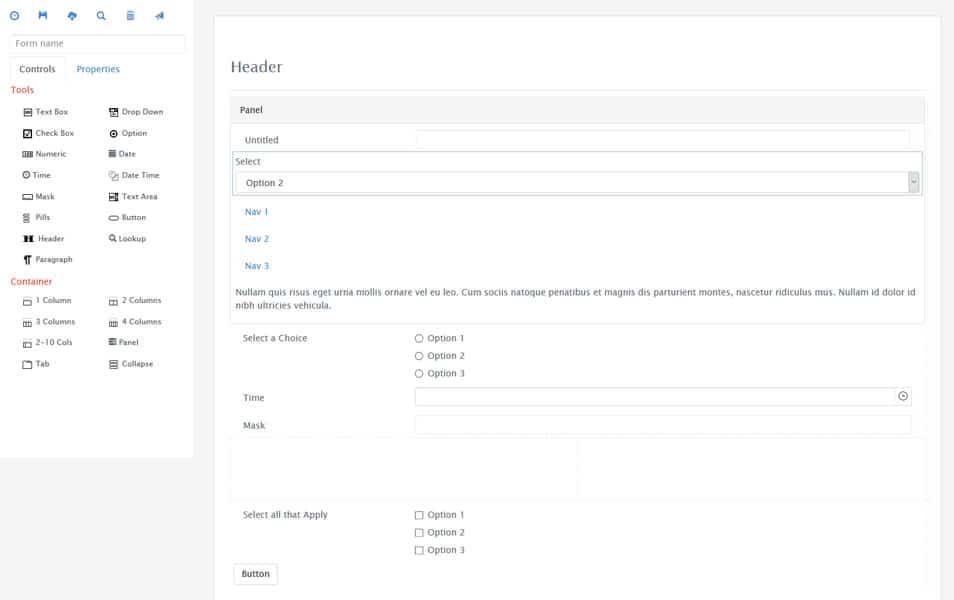Switch to the Properties tab

point(98,69)
